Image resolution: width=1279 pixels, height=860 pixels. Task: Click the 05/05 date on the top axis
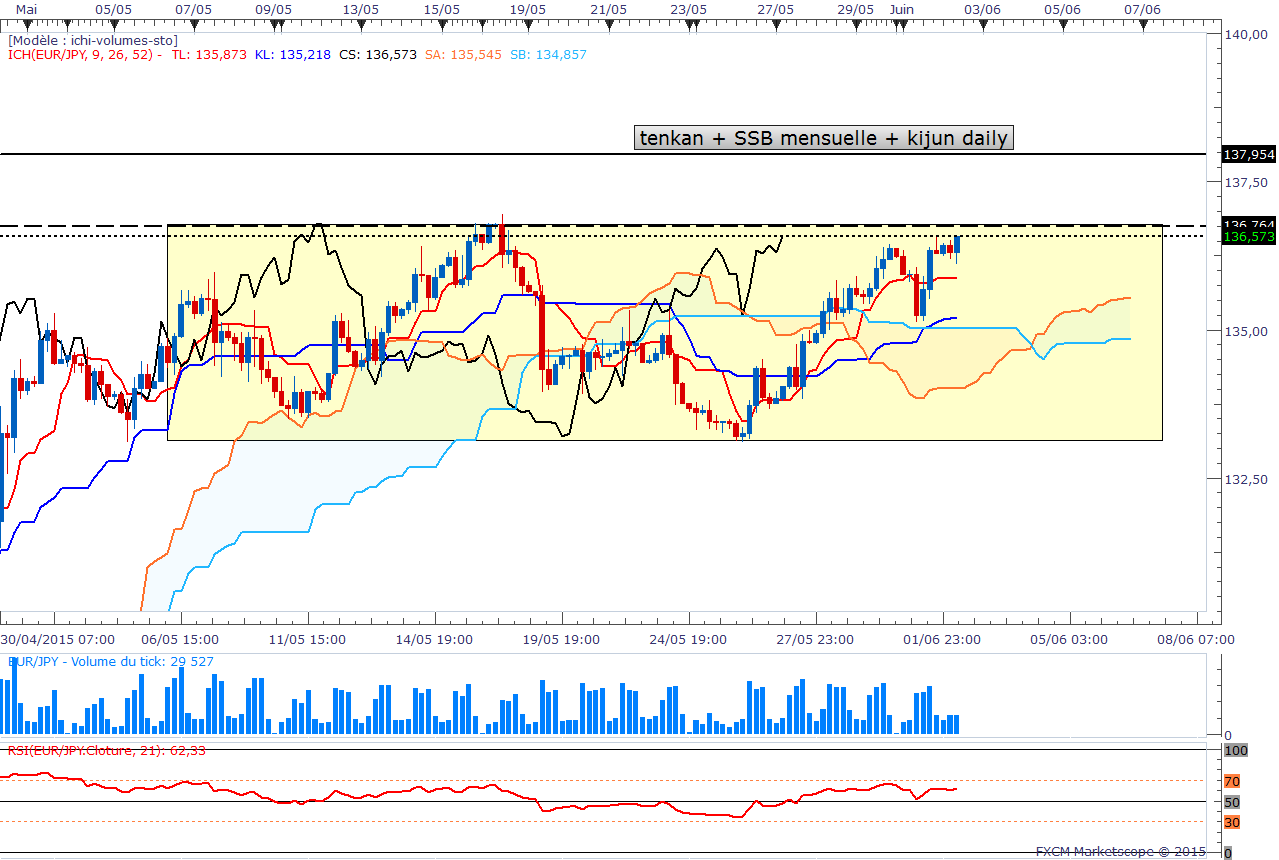click(112, 8)
